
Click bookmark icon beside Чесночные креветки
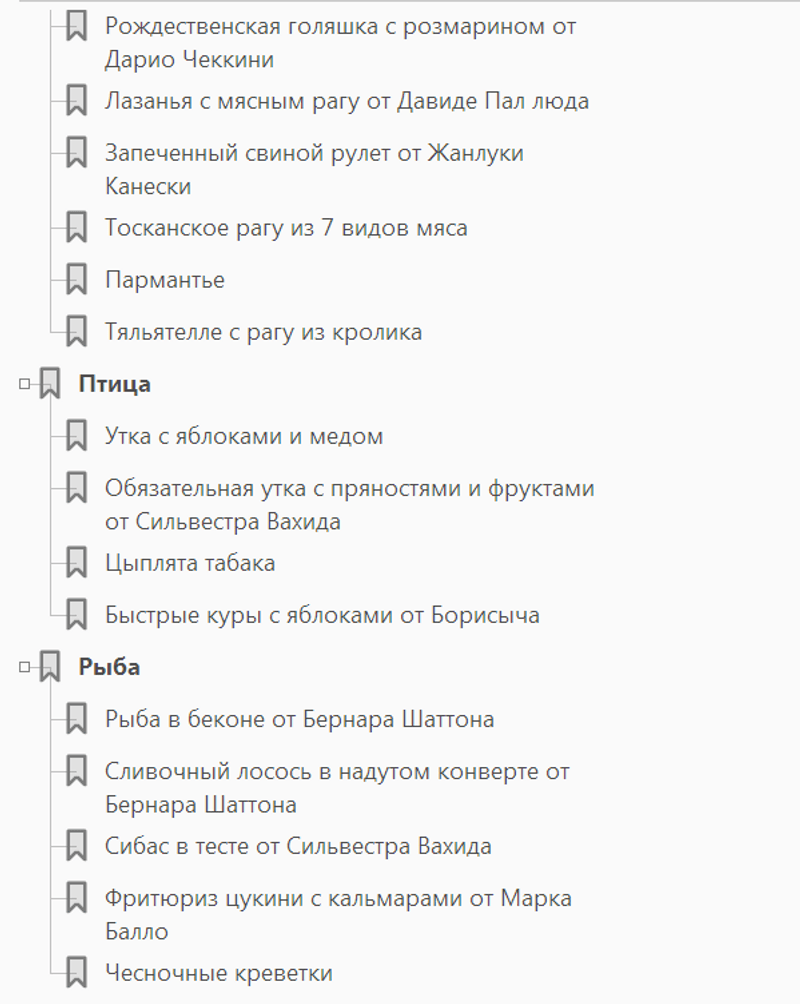pos(76,973)
